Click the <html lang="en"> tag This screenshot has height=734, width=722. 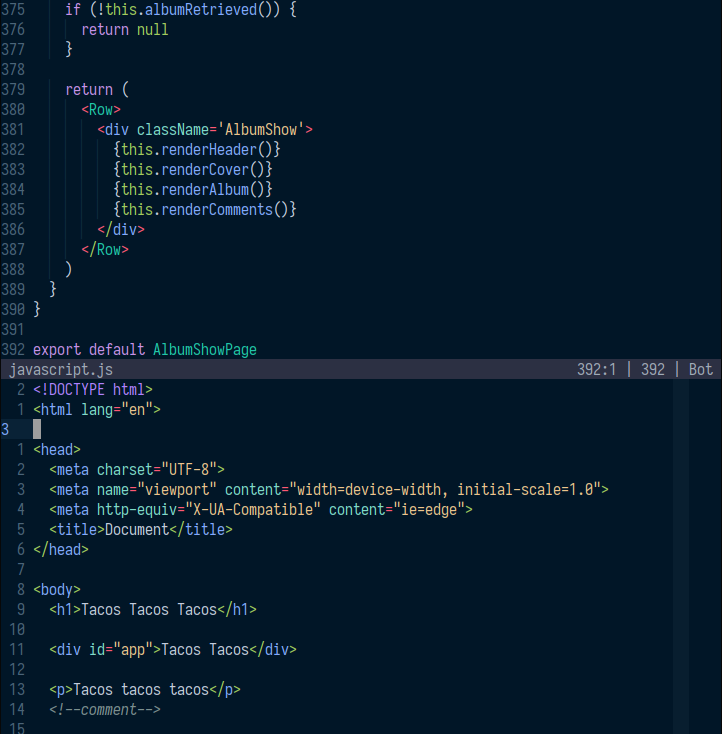[x=97, y=410]
